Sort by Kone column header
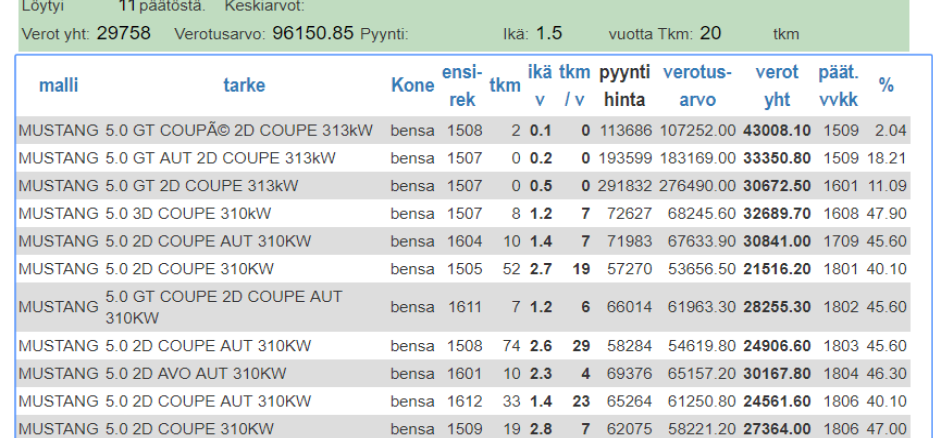 click(412, 86)
